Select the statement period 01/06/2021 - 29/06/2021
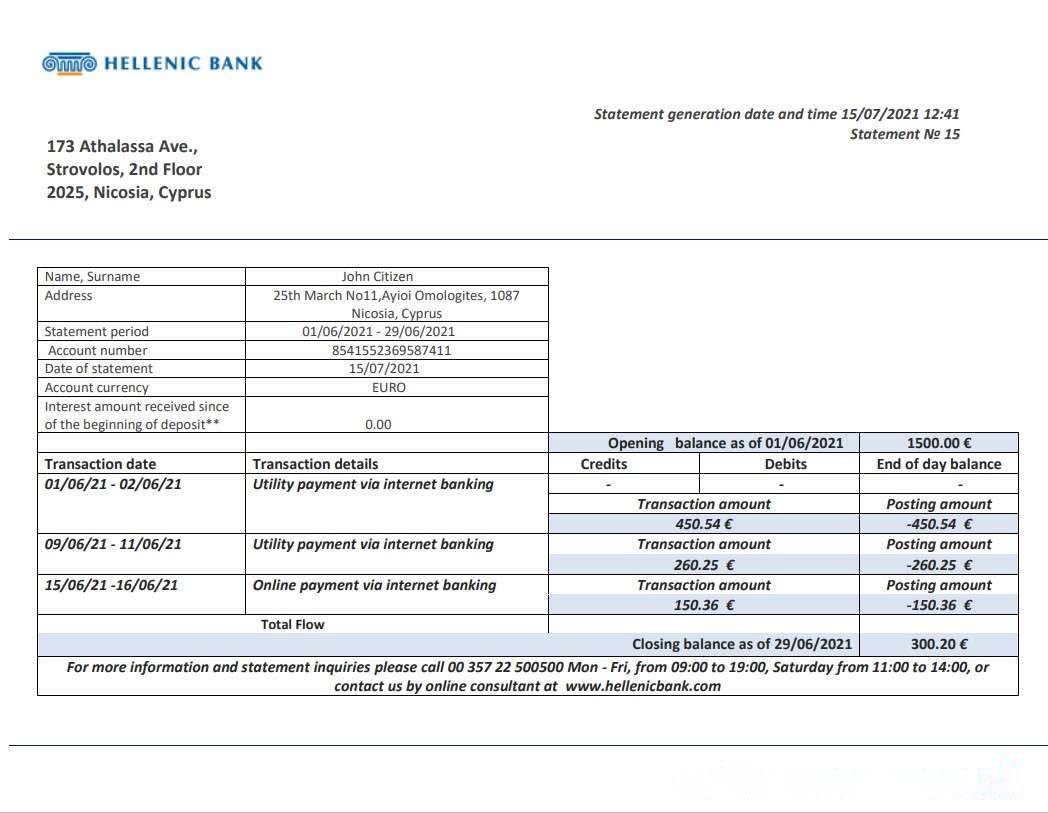Screen dimensions: 1048x813 tap(378, 331)
